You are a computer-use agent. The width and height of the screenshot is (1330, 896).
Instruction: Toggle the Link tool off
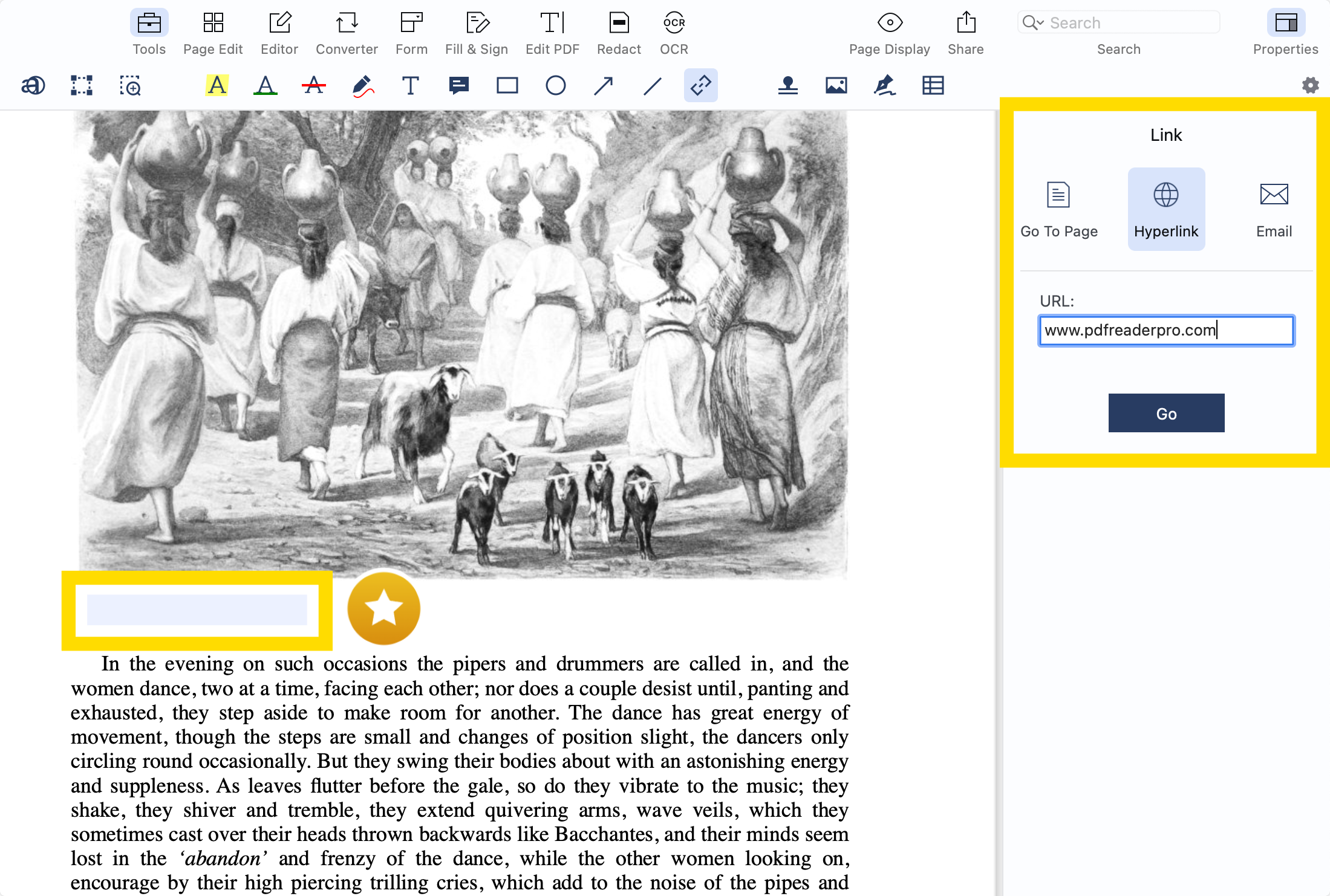pyautogui.click(x=700, y=85)
